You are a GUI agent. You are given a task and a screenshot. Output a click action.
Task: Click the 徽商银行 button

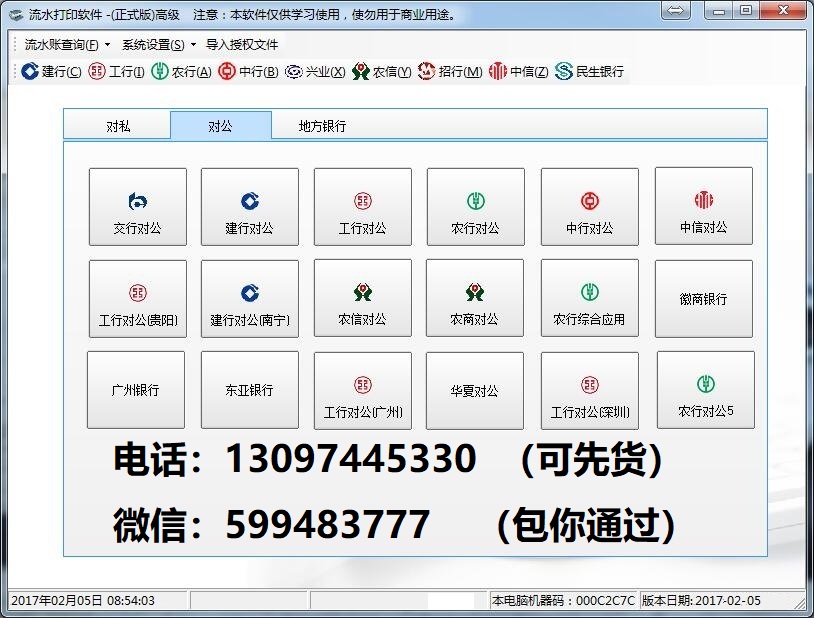point(704,299)
